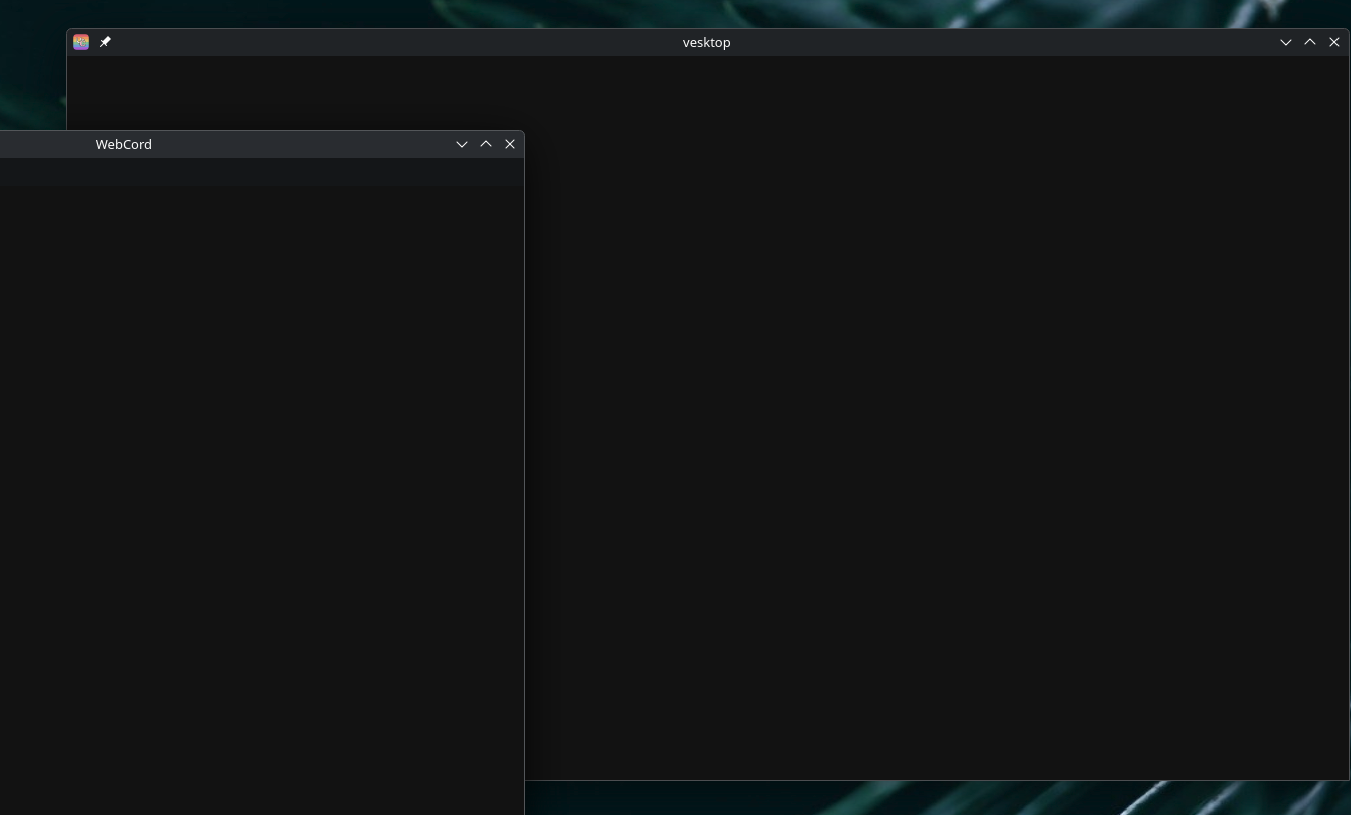
Task: Maximize the vesktop window
Action: pyautogui.click(x=1310, y=42)
